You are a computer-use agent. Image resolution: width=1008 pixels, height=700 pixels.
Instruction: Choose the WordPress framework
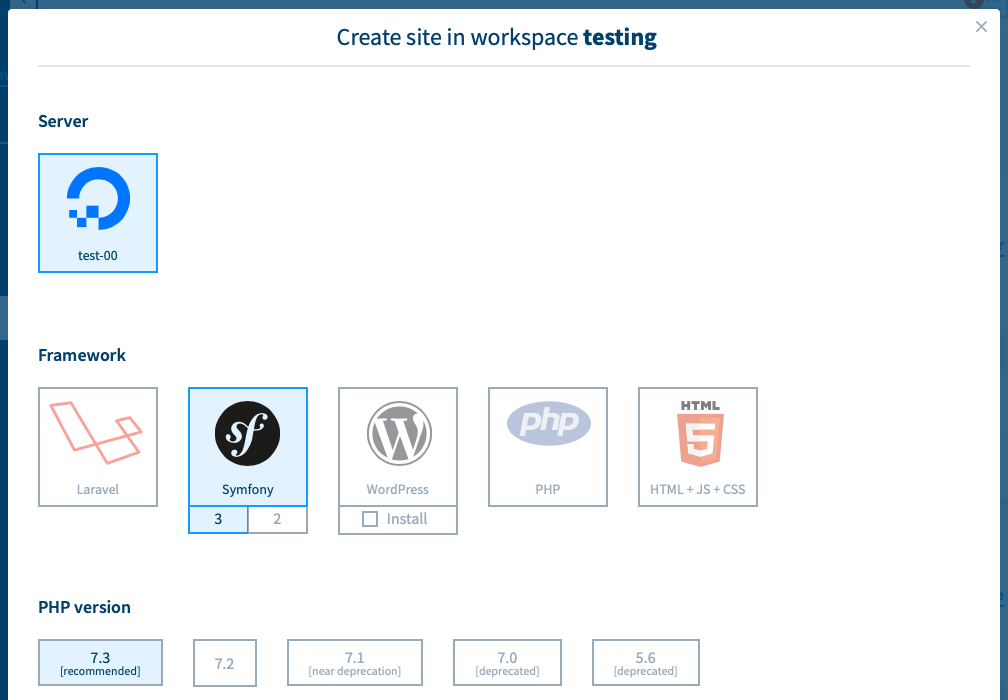[x=398, y=447]
